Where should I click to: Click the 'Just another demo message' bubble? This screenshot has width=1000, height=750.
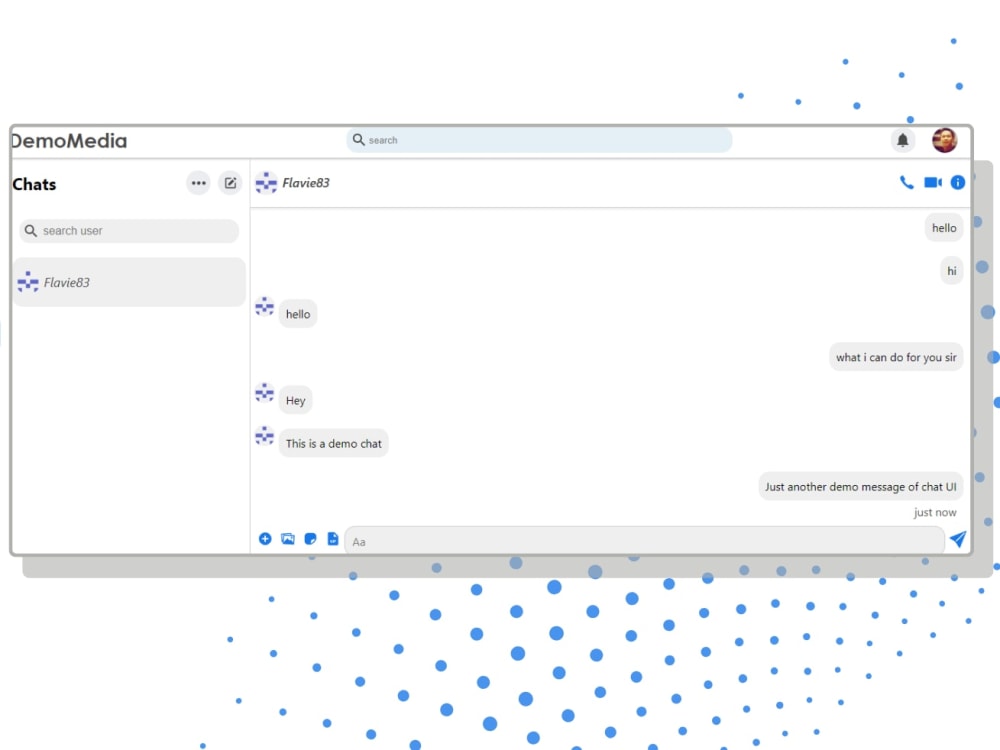tap(861, 486)
